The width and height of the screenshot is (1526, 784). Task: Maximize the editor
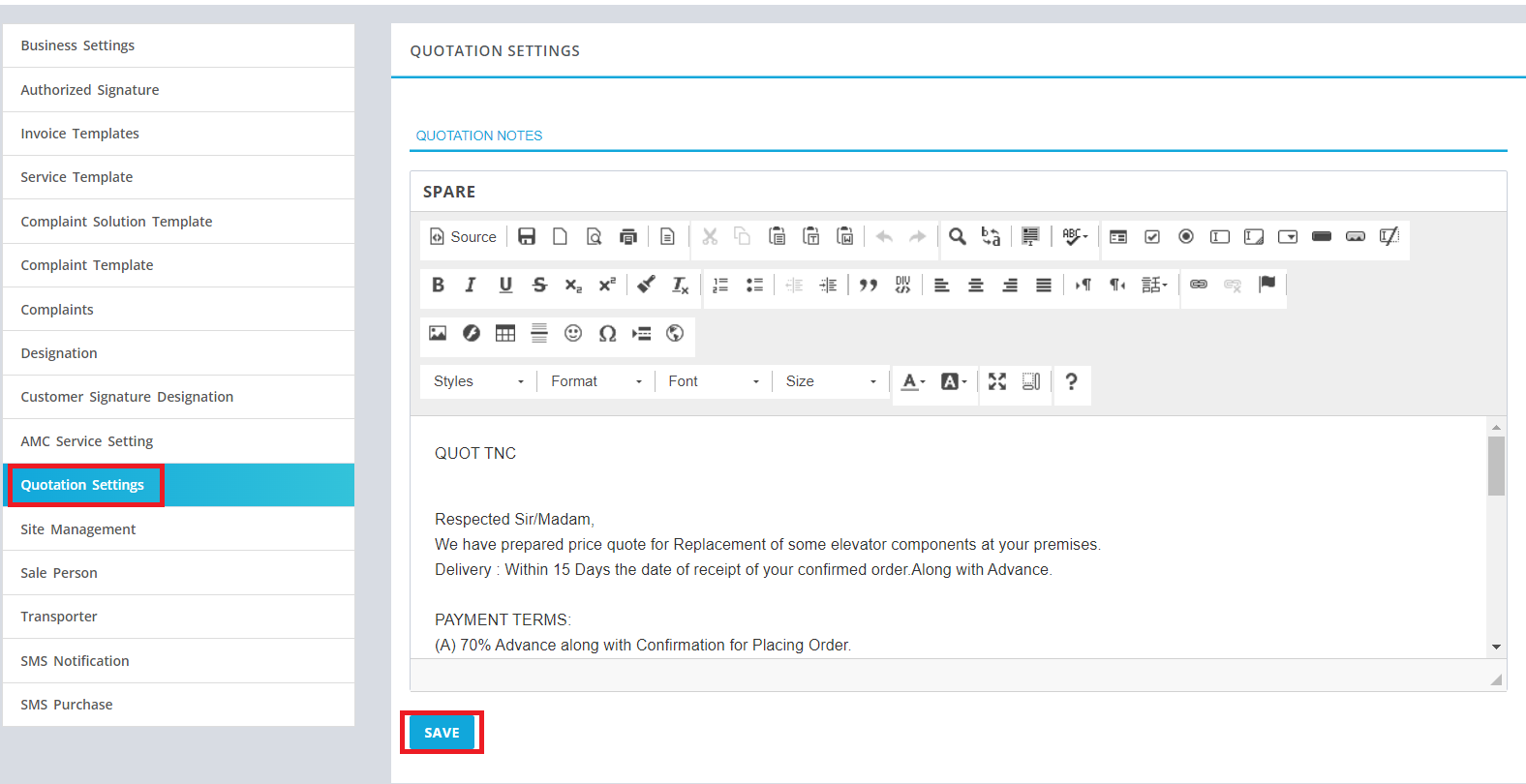(x=997, y=381)
